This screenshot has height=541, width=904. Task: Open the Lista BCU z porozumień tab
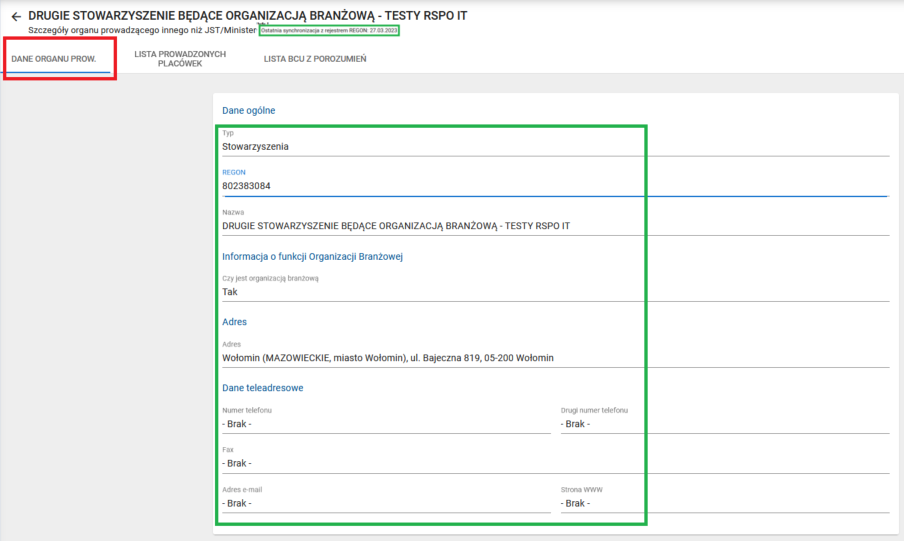point(315,59)
